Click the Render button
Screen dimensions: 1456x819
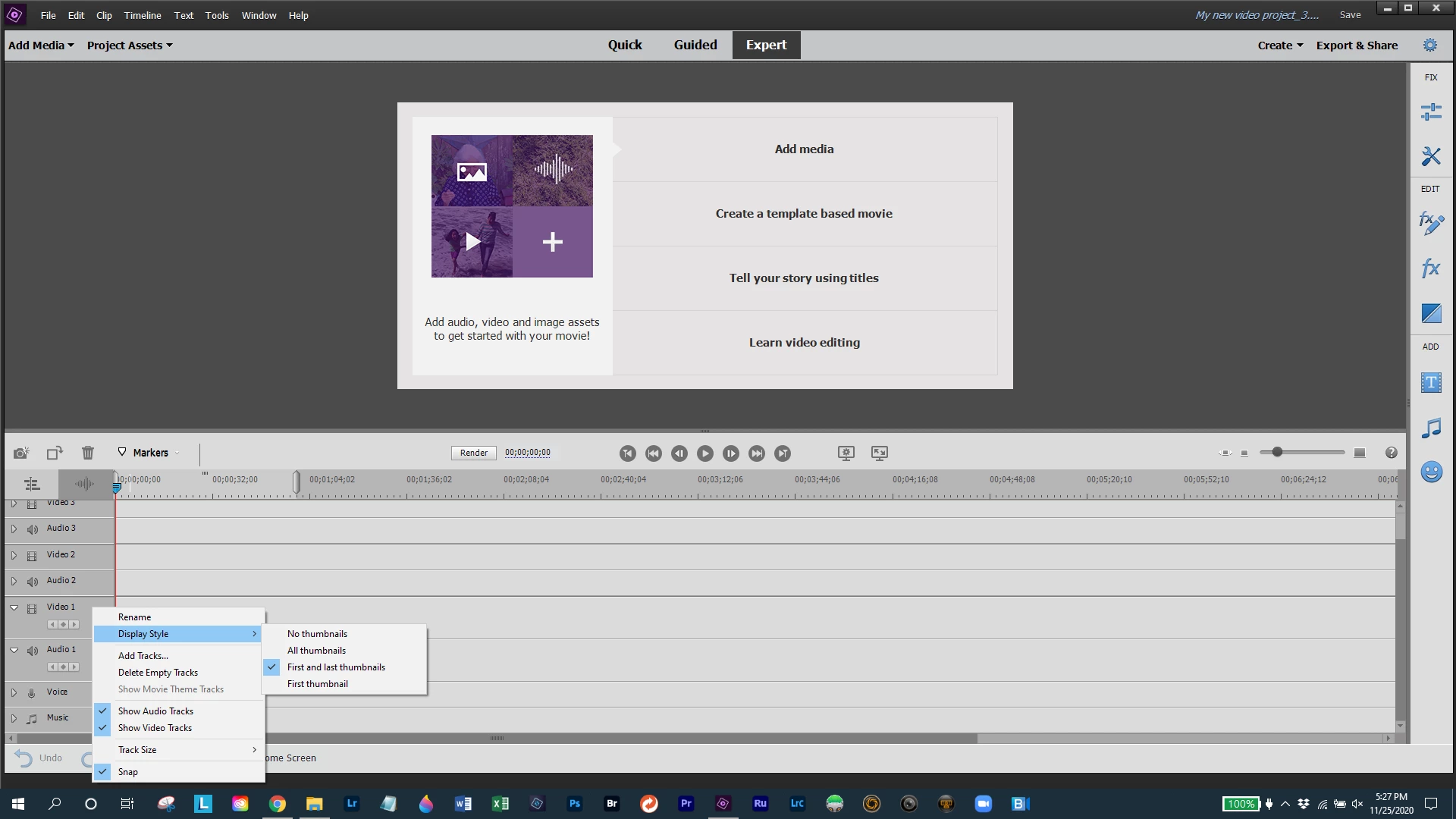[x=473, y=453]
